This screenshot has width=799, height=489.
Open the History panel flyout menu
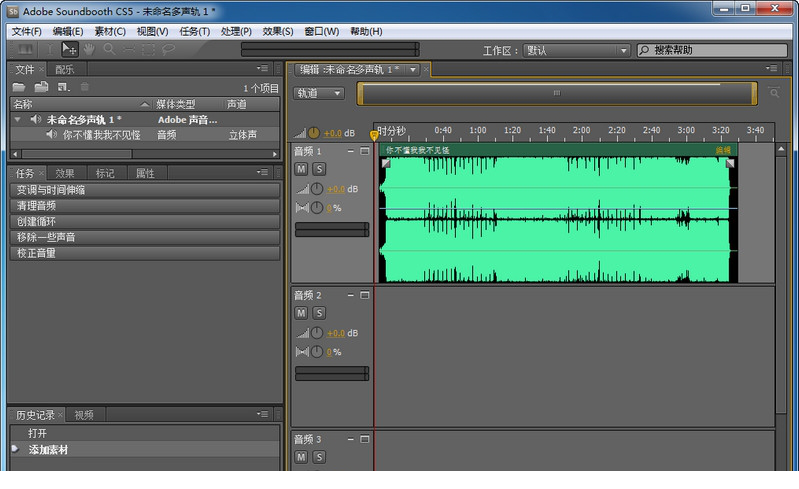[x=262, y=414]
